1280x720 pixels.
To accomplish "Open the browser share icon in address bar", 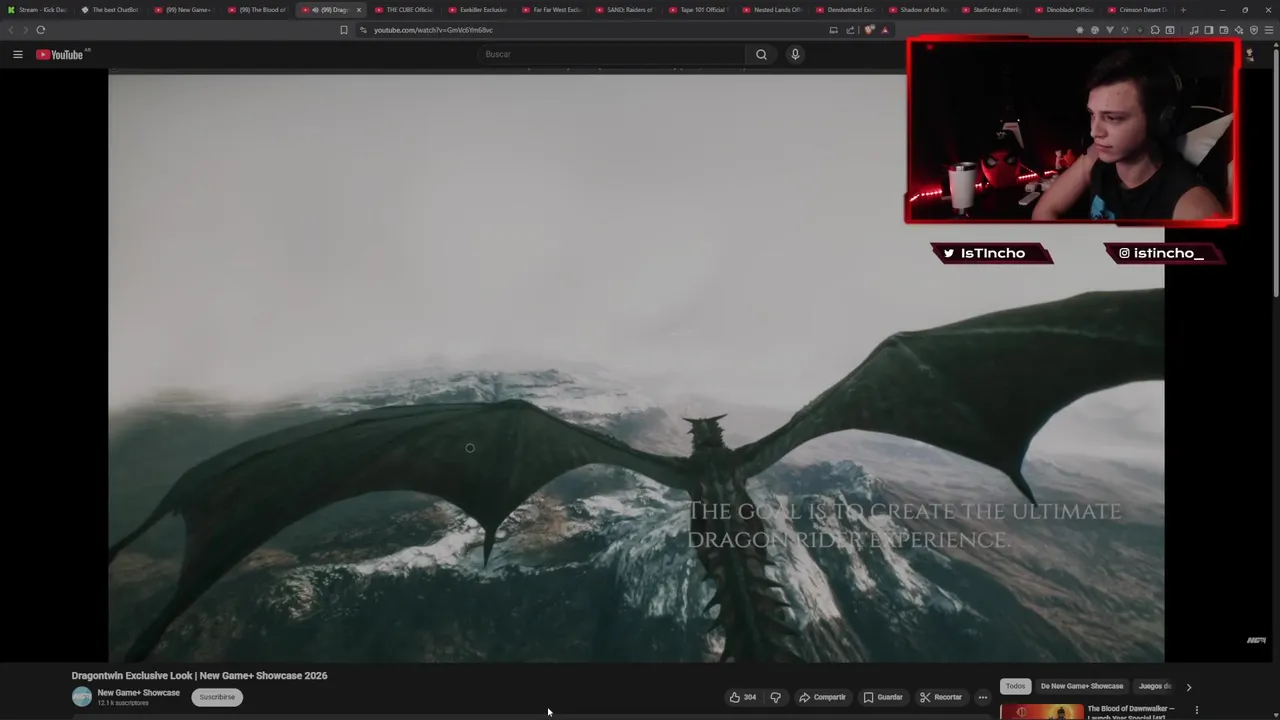I will 850,30.
